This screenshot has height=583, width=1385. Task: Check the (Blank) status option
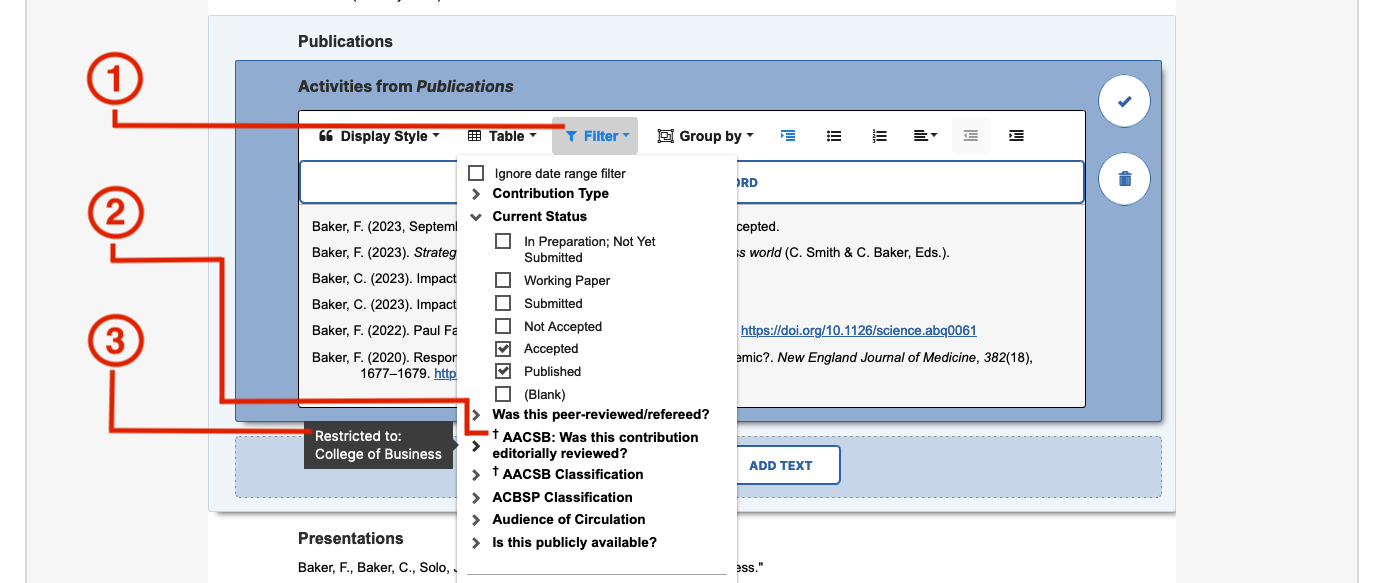coord(504,394)
